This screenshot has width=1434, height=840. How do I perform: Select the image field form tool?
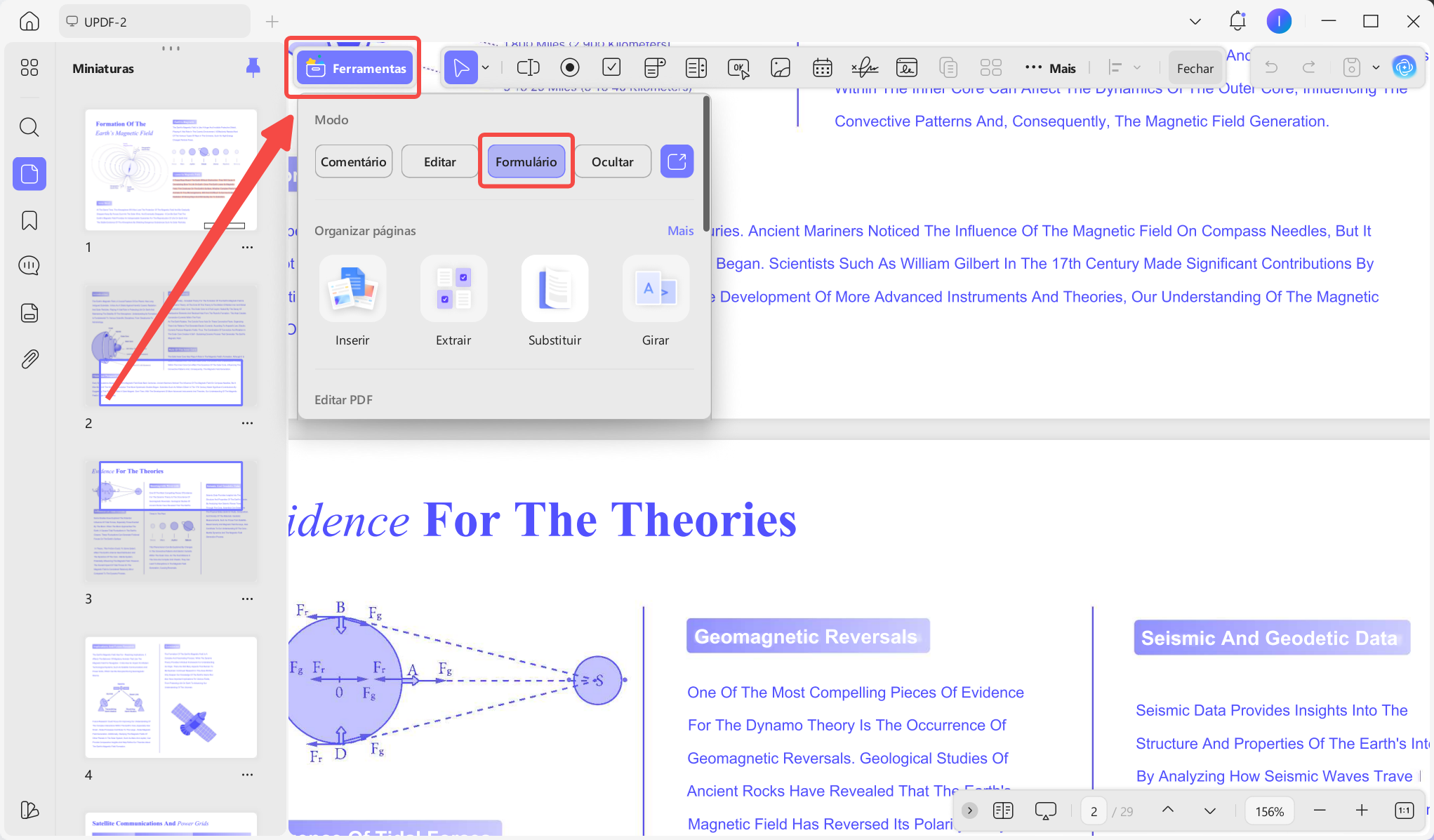point(781,67)
